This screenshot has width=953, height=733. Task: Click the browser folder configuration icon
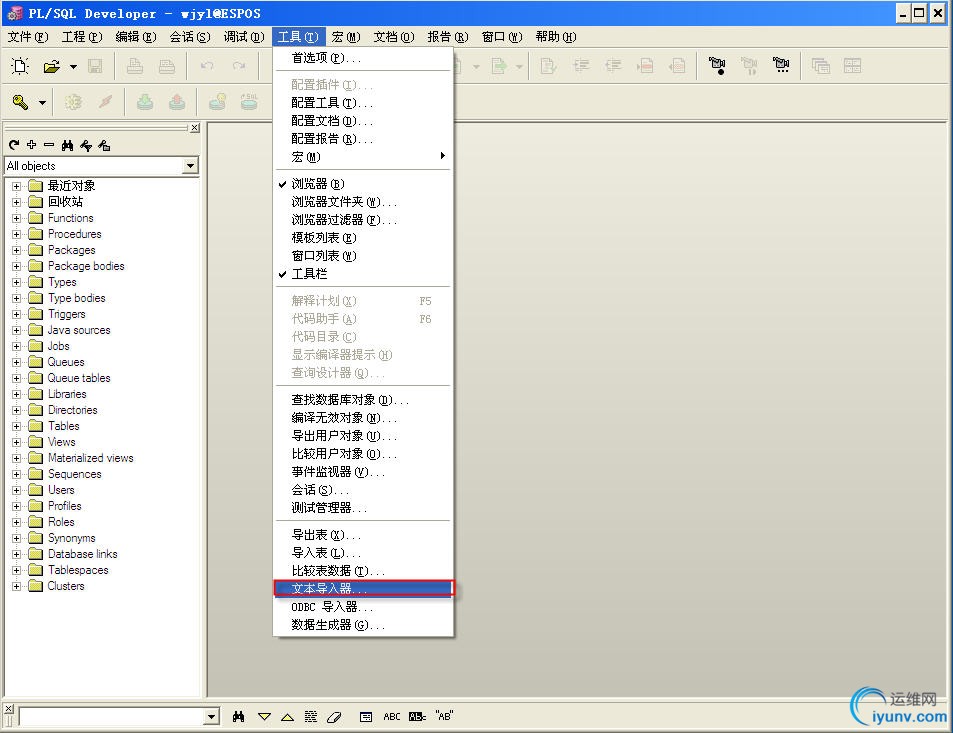click(x=104, y=145)
